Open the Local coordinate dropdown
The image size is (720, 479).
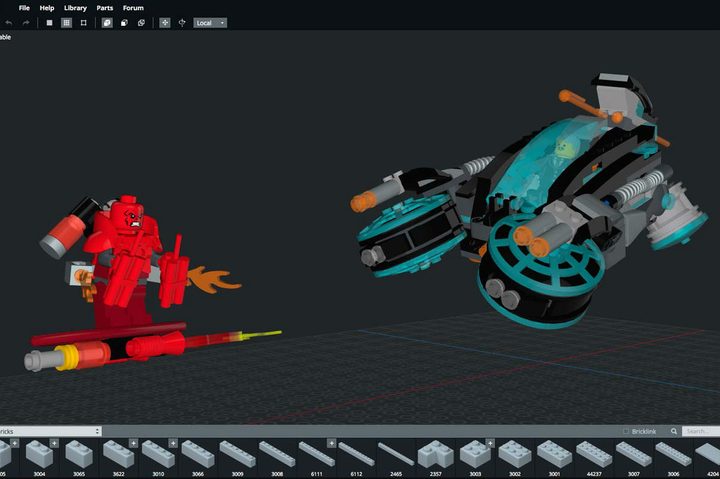pyautogui.click(x=210, y=23)
